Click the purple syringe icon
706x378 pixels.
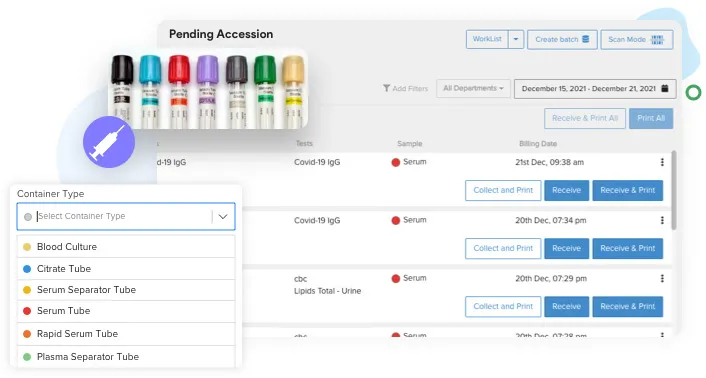pos(109,142)
